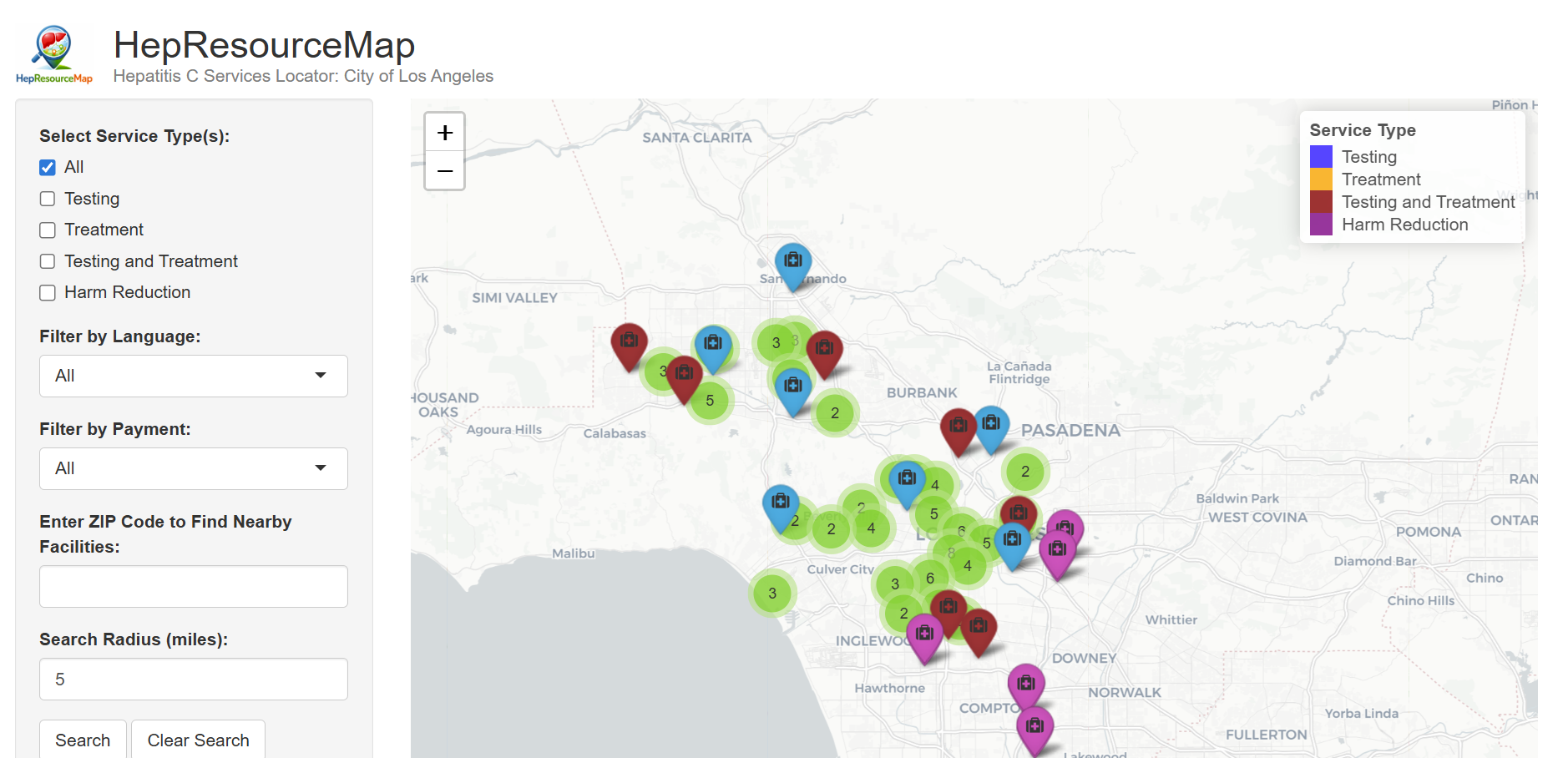Zoom in on the map
This screenshot has height=758, width=1568.
(444, 133)
